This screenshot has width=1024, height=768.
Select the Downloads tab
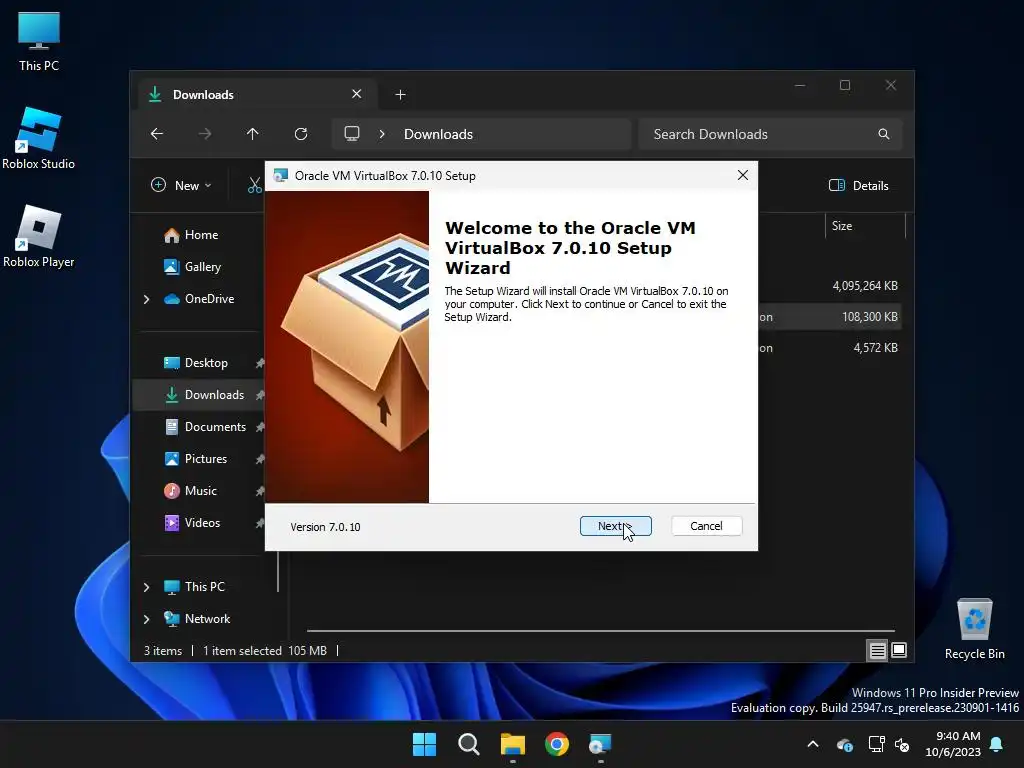click(258, 95)
